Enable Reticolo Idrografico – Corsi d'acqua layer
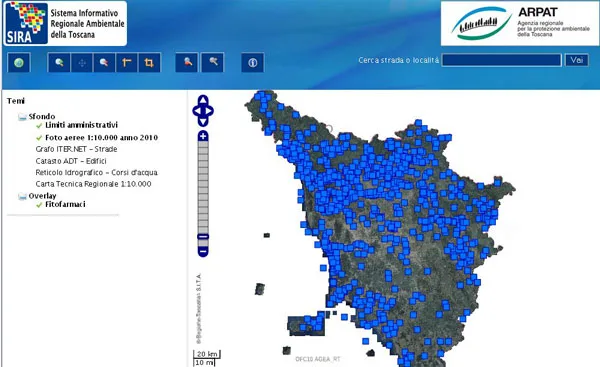This screenshot has width=600, height=367. [96, 172]
